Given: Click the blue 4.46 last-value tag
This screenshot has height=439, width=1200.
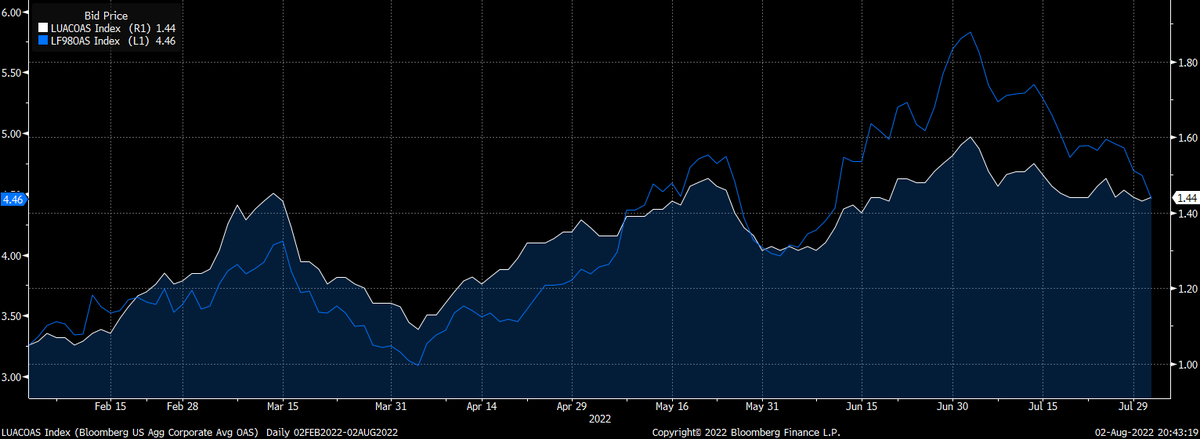Looking at the screenshot, I should (13, 200).
